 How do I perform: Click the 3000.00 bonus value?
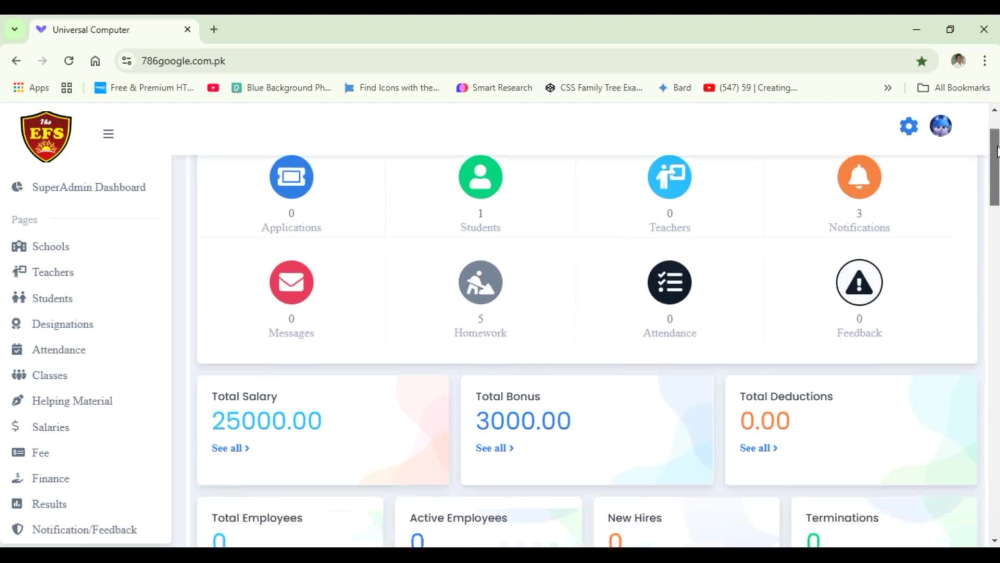click(x=523, y=421)
